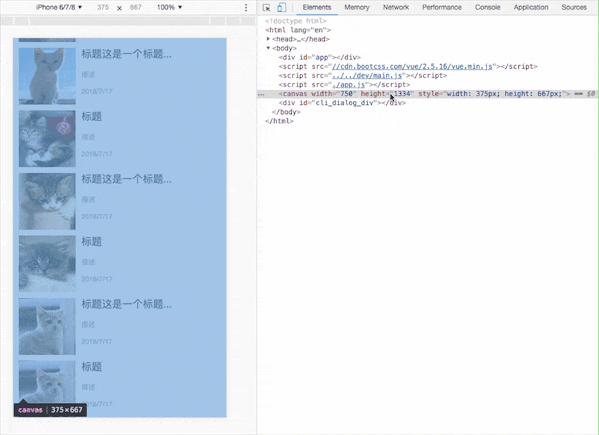The image size is (599, 435).
Task: Toggle the device toolbar icon
Action: 282,8
